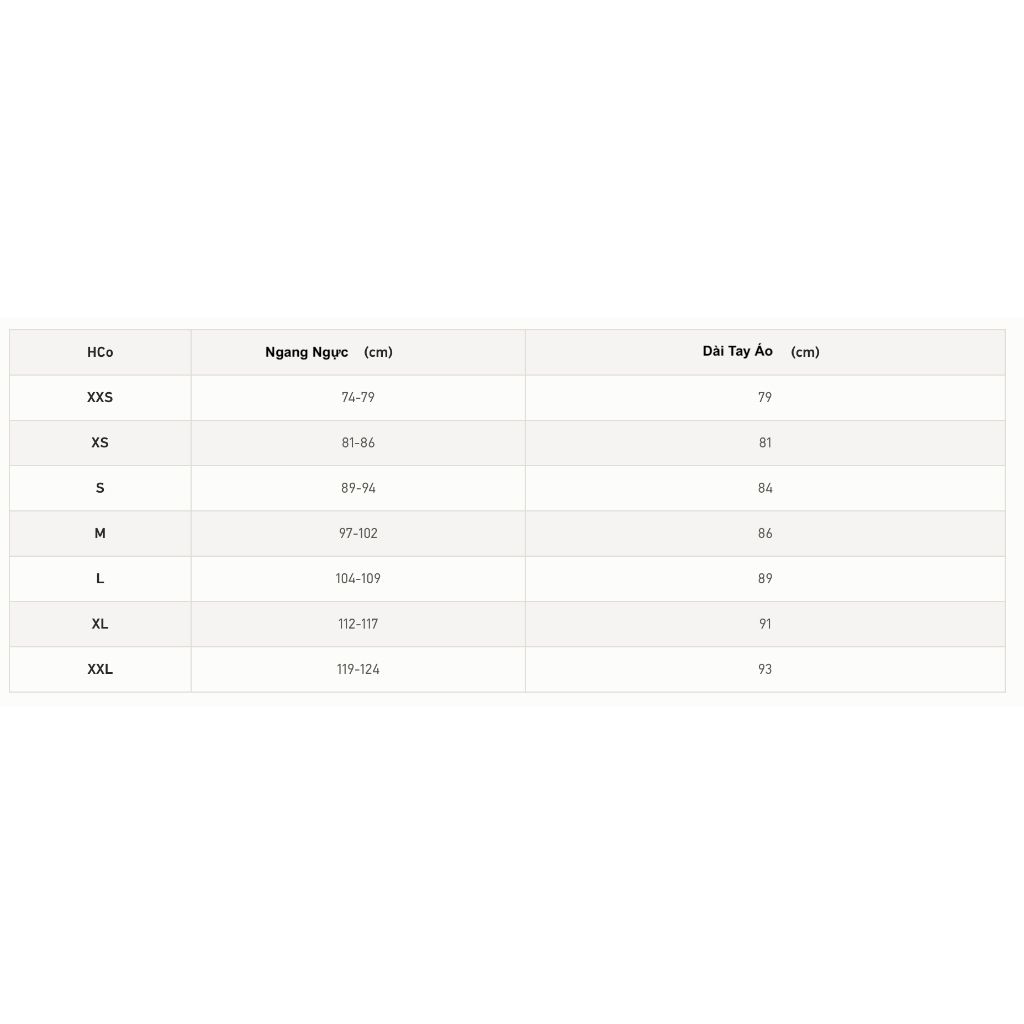This screenshot has height=1024, width=1024.
Task: Click the 104-109 chest measurement cell
Action: (358, 578)
